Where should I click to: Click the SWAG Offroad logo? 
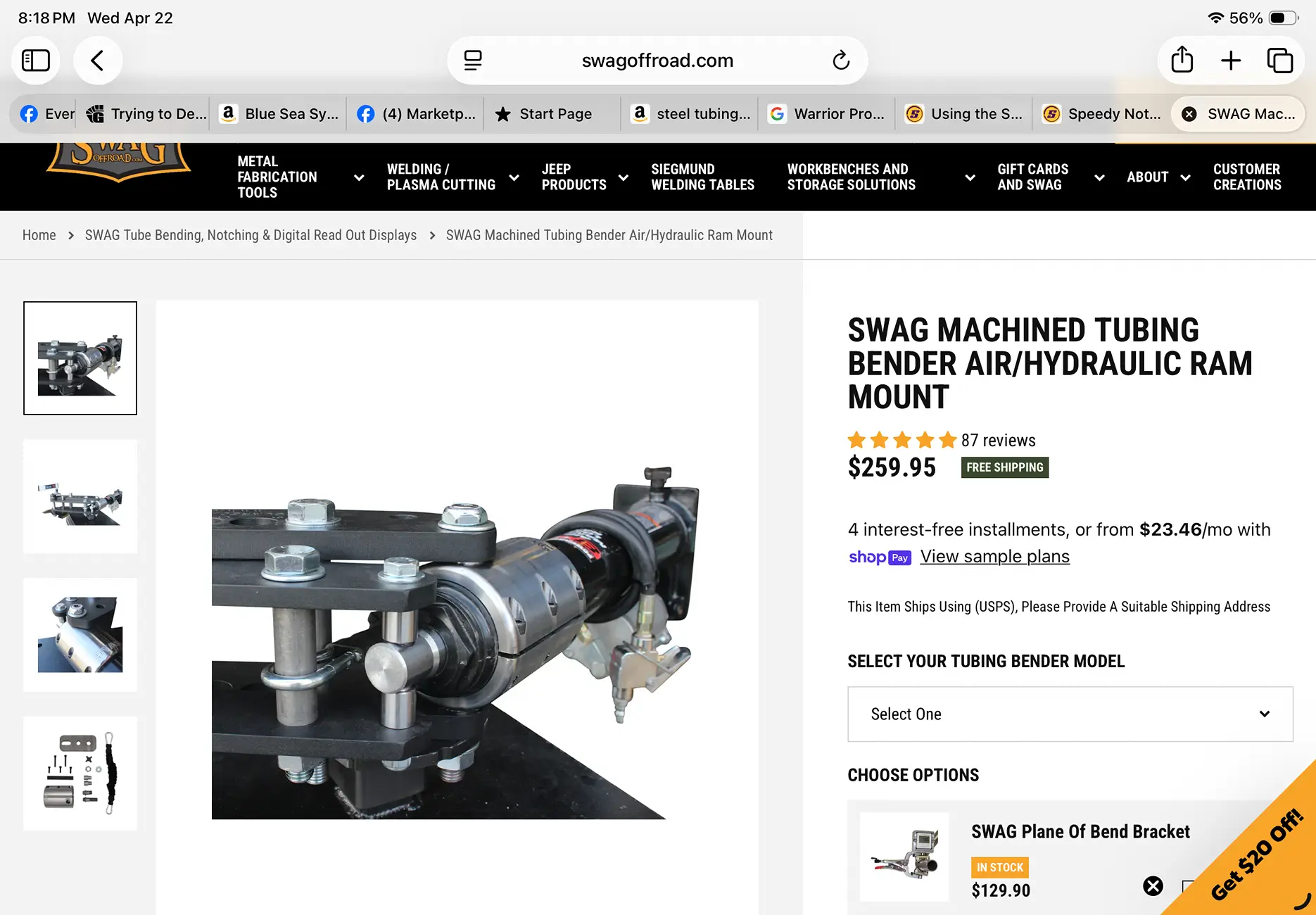click(x=118, y=162)
